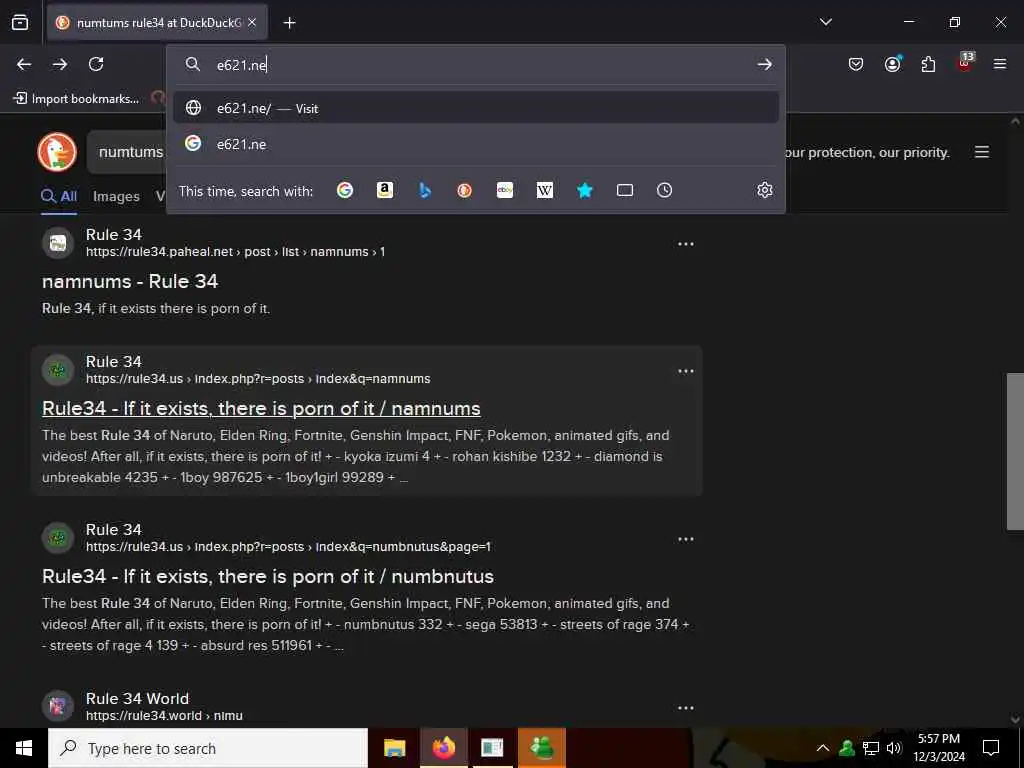Image resolution: width=1024 pixels, height=768 pixels.
Task: Expand the list all tabs chevron
Action: click(825, 22)
